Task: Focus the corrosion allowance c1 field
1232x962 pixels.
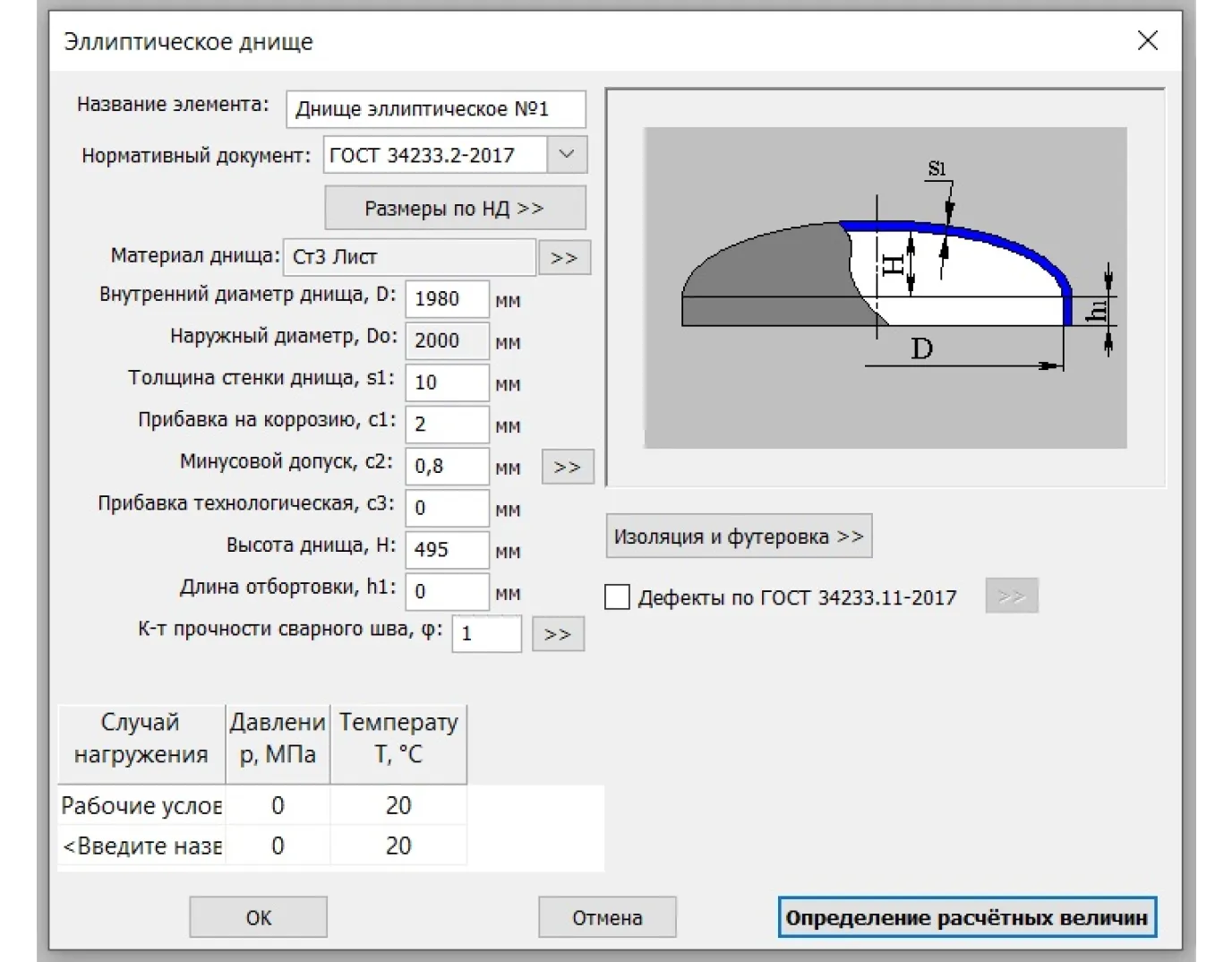Action: tap(447, 425)
